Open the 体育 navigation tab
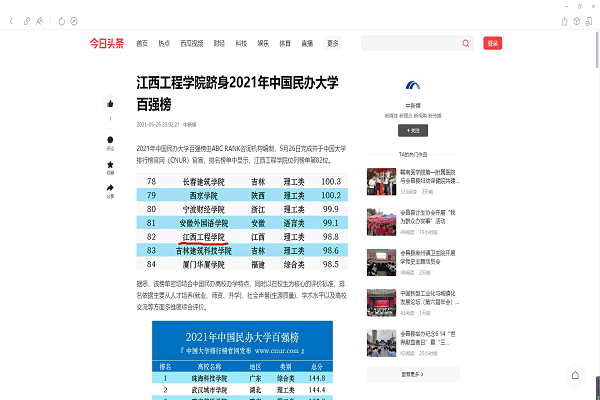This screenshot has width=600, height=400. pyautogui.click(x=285, y=43)
